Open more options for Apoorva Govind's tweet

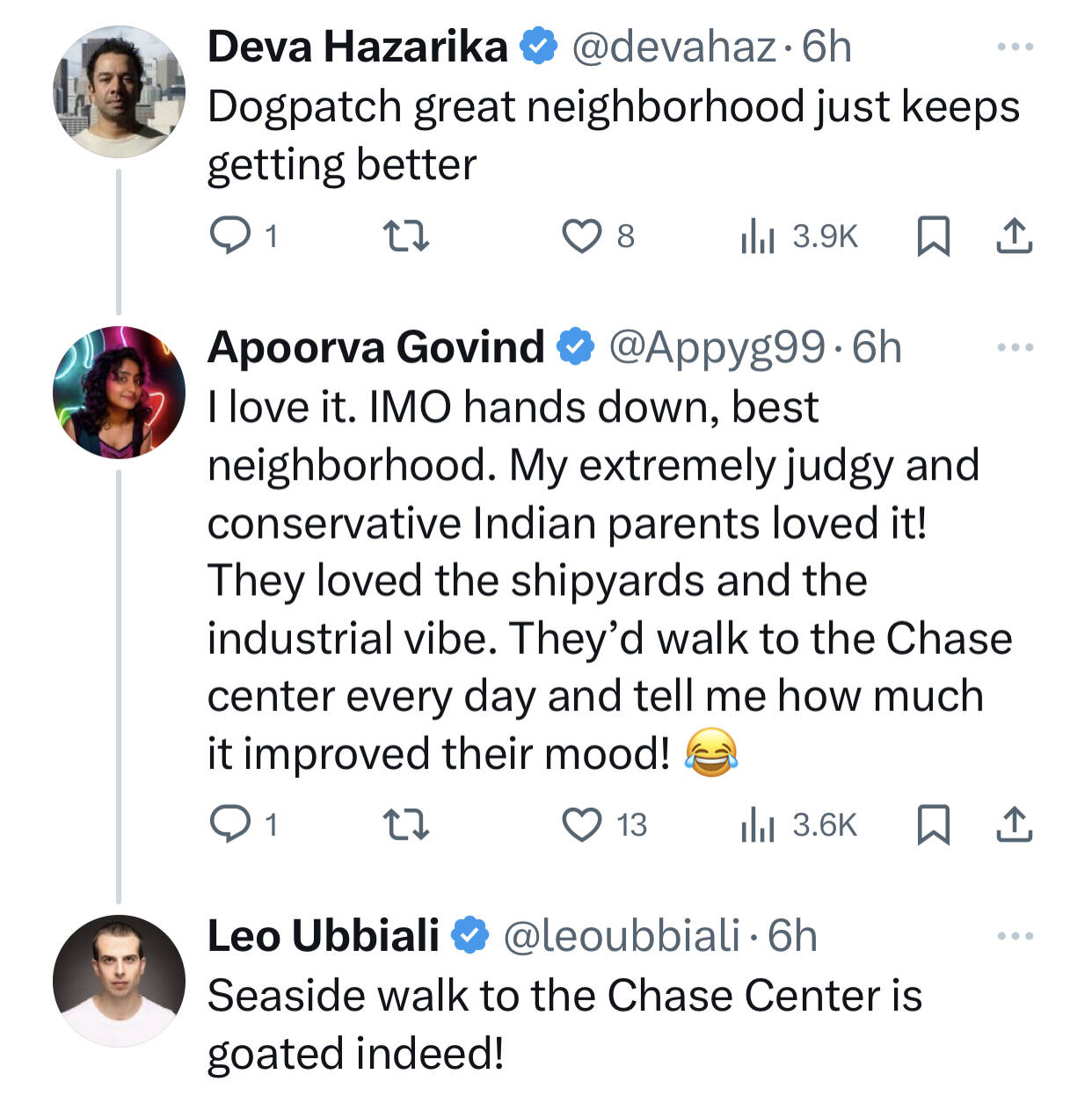coord(1015,347)
